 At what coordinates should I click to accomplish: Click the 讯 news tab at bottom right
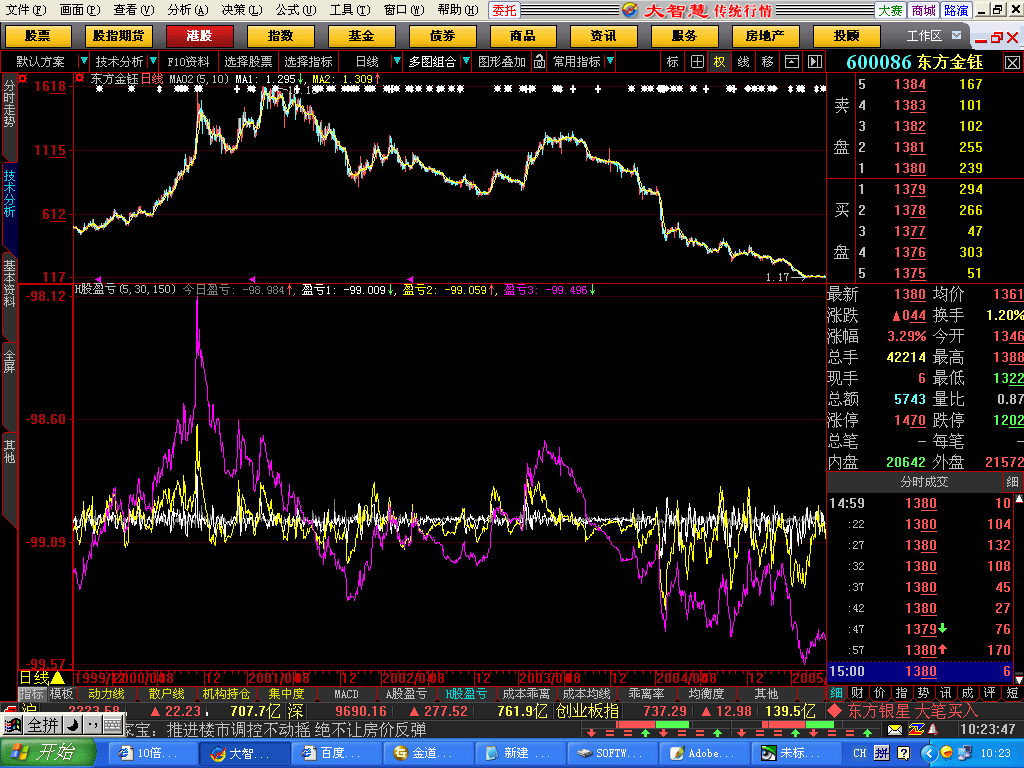pos(946,693)
